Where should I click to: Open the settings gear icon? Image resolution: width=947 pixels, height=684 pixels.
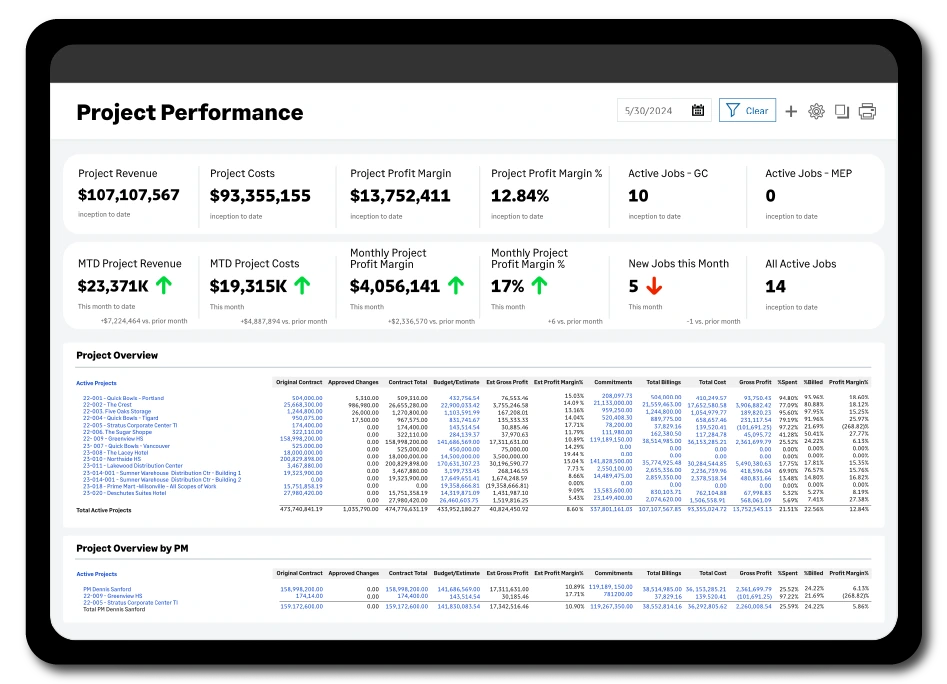(x=816, y=111)
